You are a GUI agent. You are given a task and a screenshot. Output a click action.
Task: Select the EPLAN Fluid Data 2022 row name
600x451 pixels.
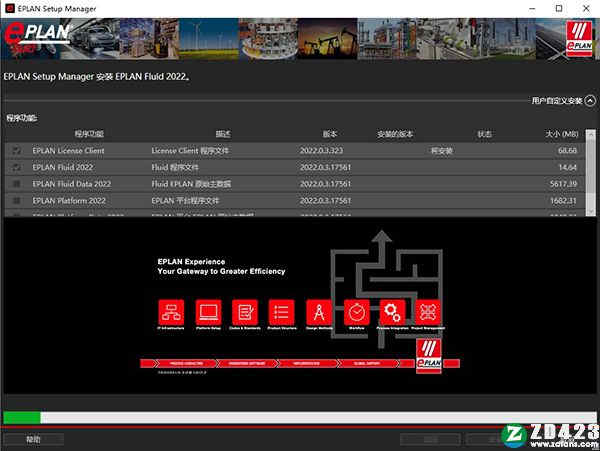coord(72,184)
